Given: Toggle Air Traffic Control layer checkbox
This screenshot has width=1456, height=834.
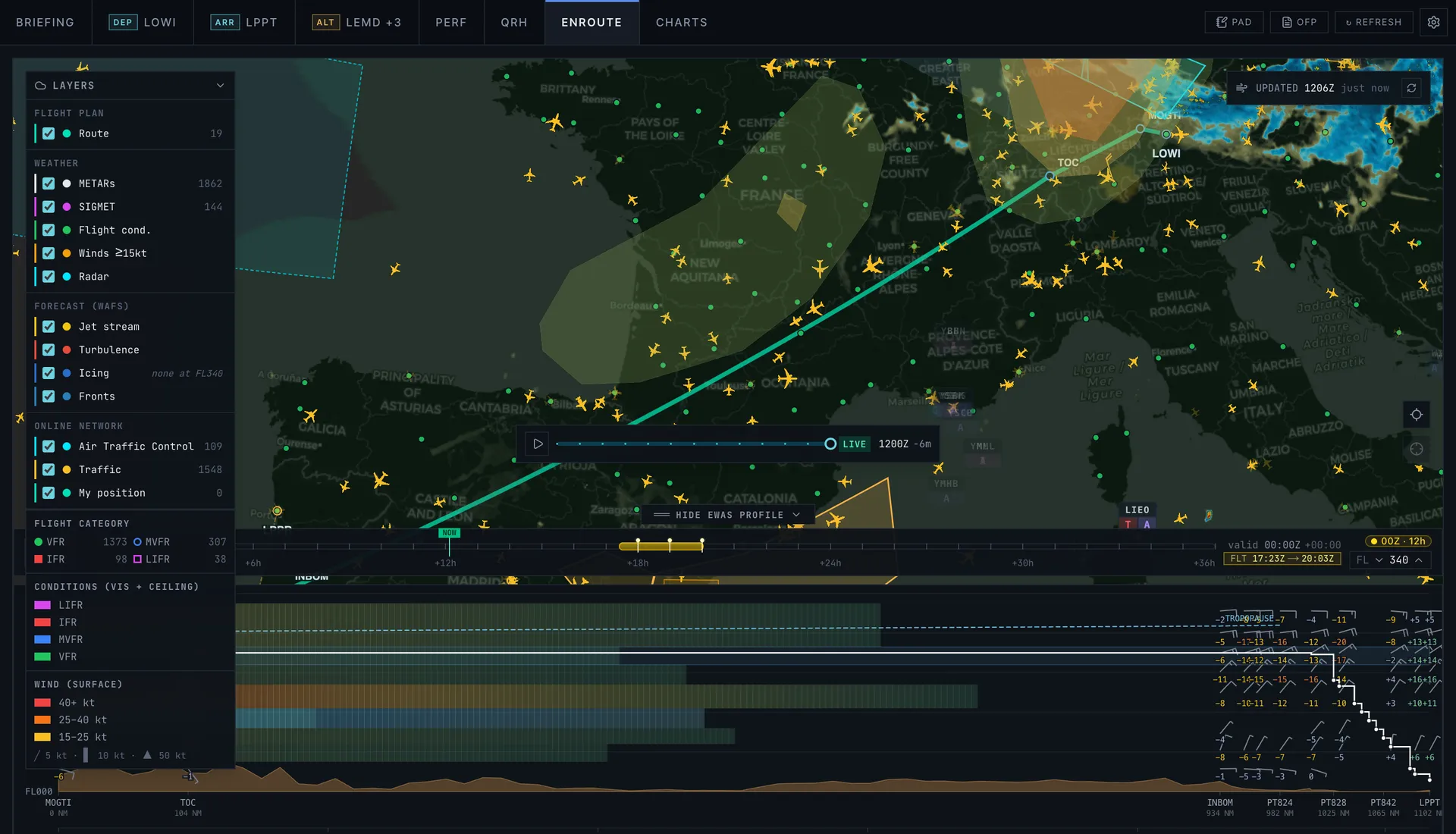Looking at the screenshot, I should pyautogui.click(x=49, y=447).
